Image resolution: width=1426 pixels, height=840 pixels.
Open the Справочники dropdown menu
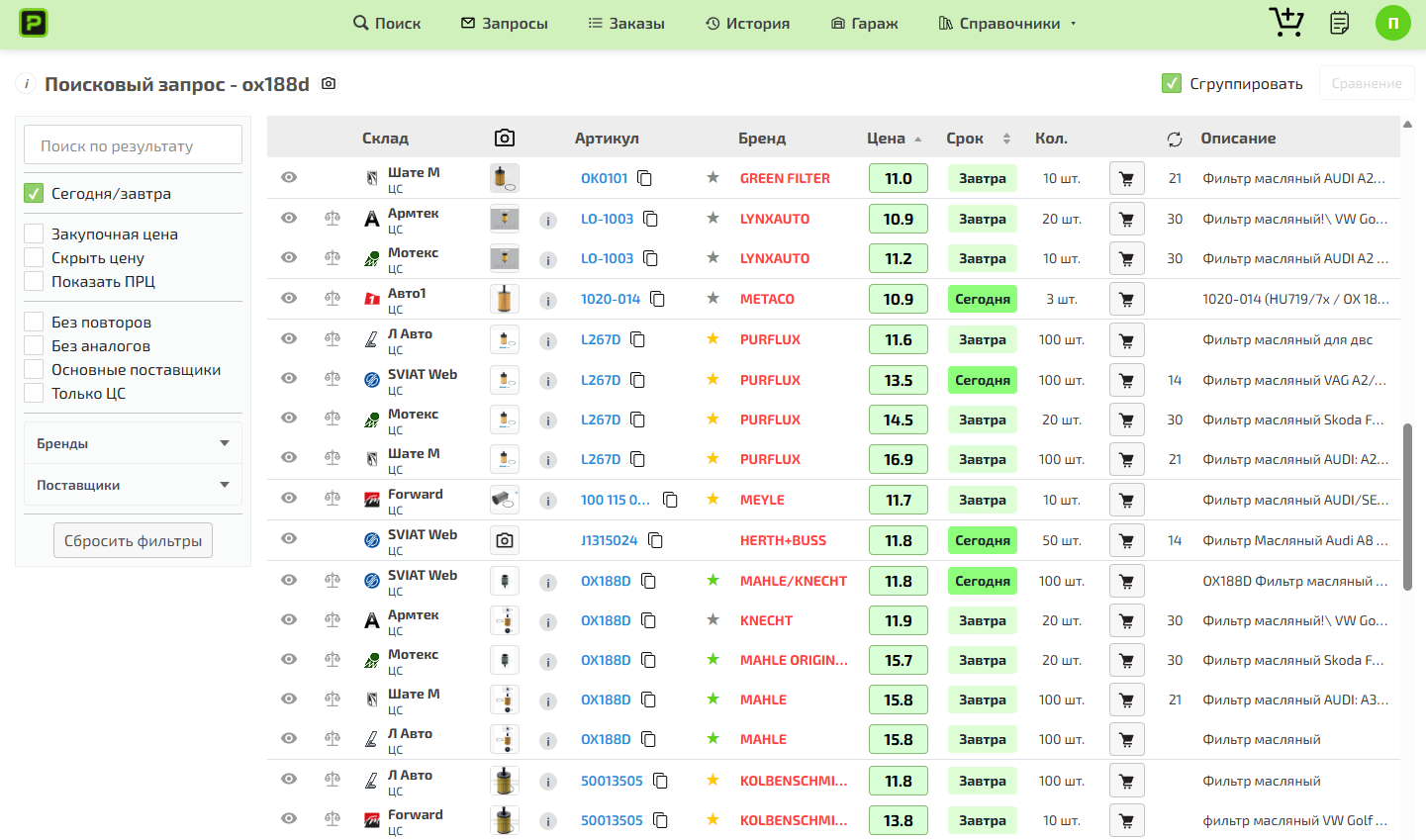coord(1006,23)
